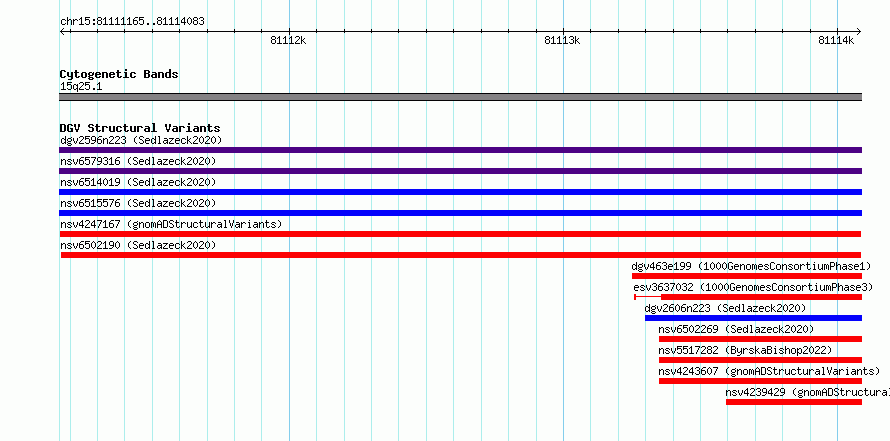Click the 15q25.1 band label

[x=81, y=87]
